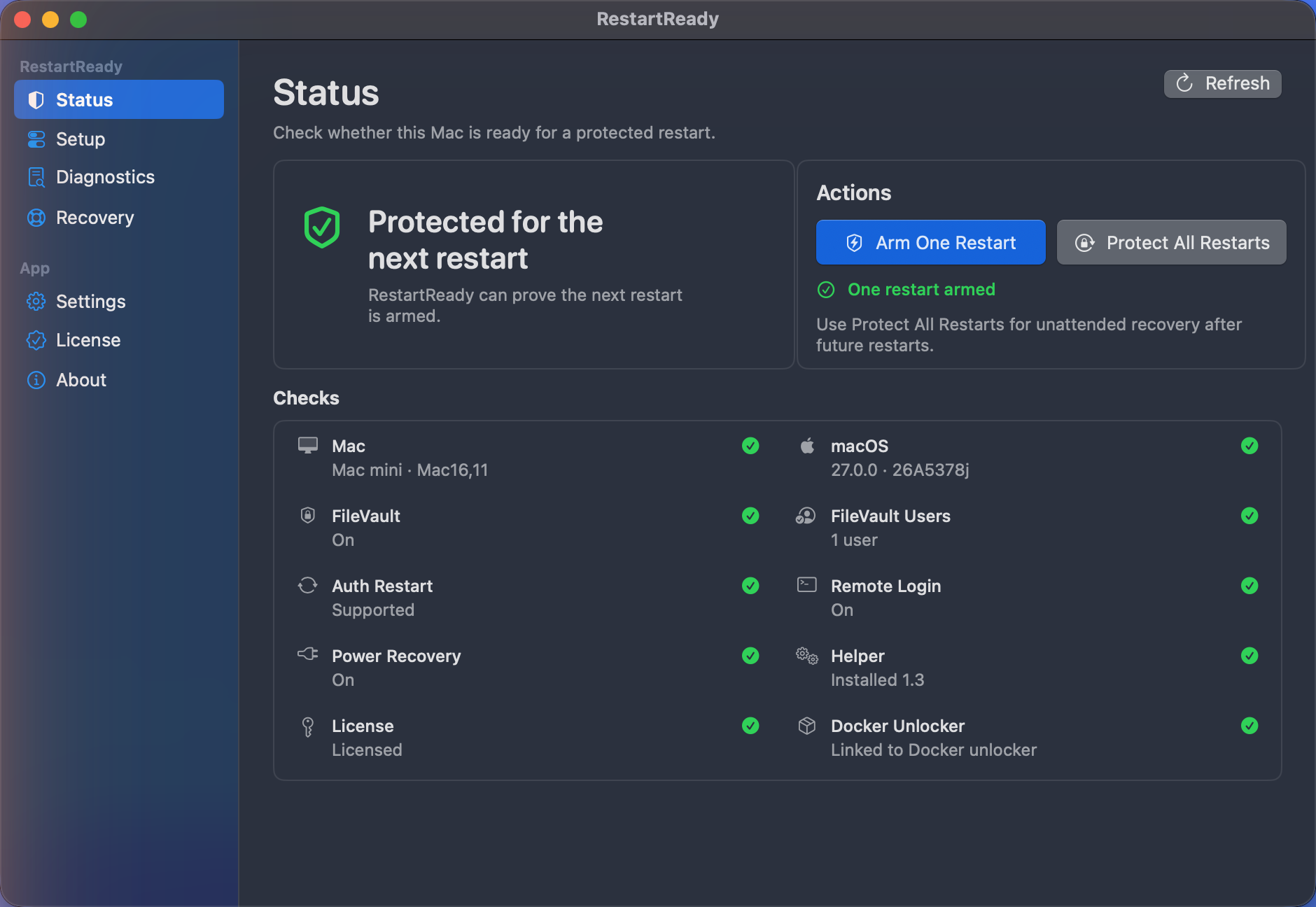The height and width of the screenshot is (907, 1316).
Task: Click the 'Installed 1.3' Helper text
Action: (x=877, y=680)
